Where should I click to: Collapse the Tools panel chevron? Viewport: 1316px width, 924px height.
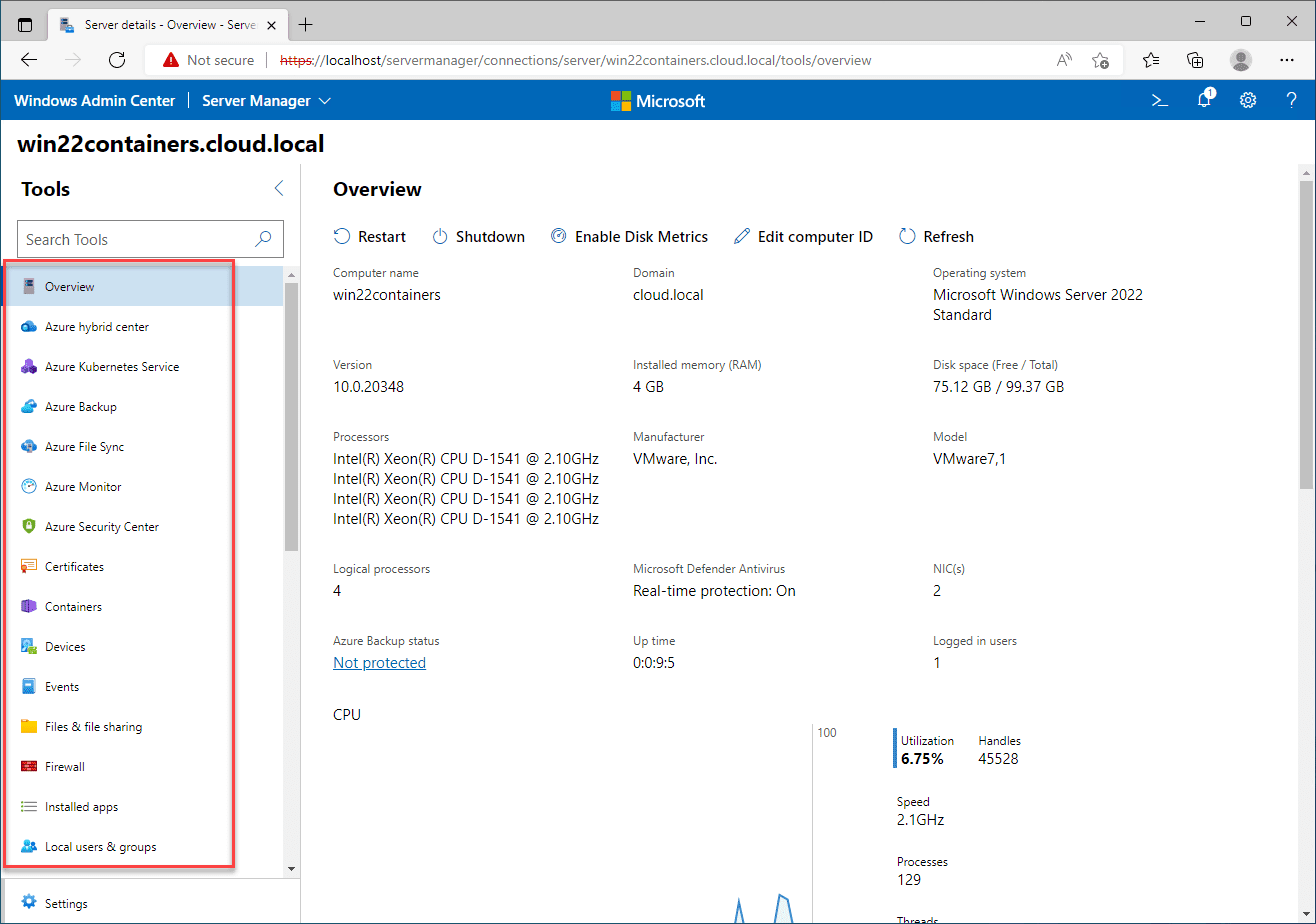[x=279, y=189]
